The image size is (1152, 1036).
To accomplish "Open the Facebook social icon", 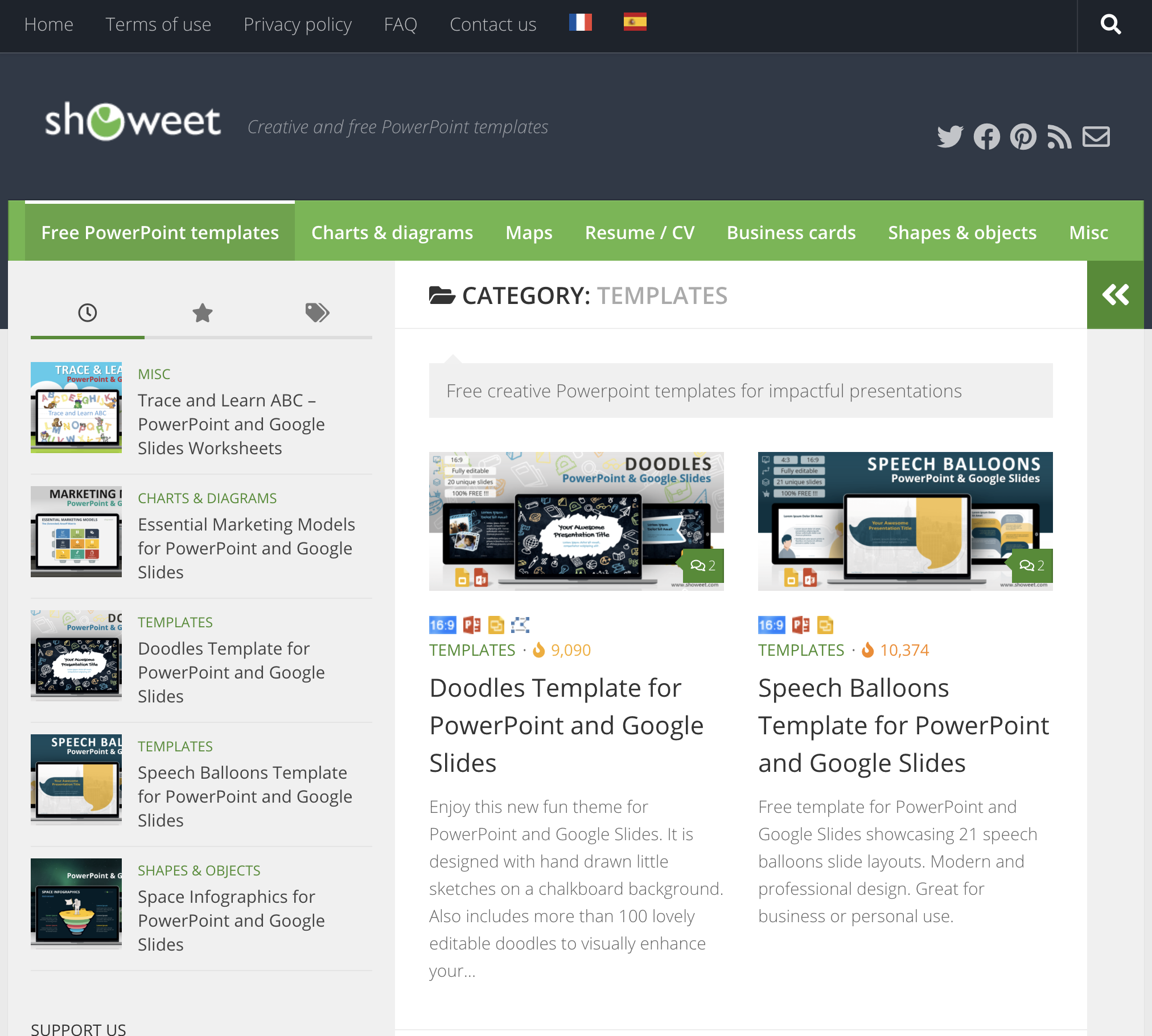I will click(x=986, y=137).
